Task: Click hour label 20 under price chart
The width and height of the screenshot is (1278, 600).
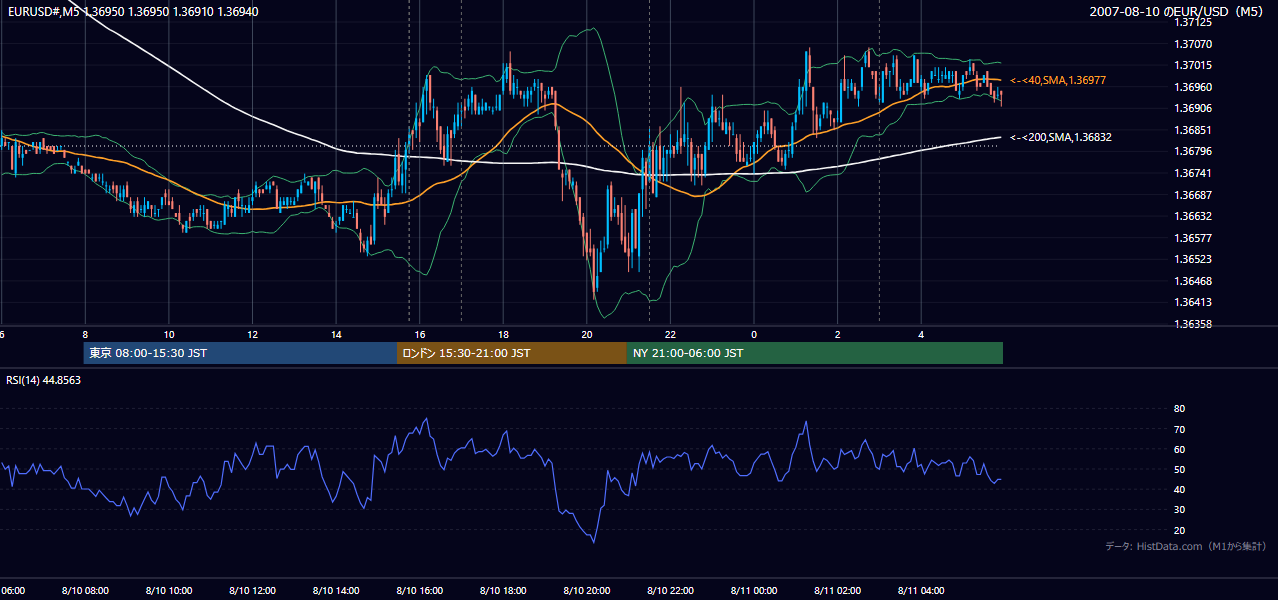Action: coord(587,334)
